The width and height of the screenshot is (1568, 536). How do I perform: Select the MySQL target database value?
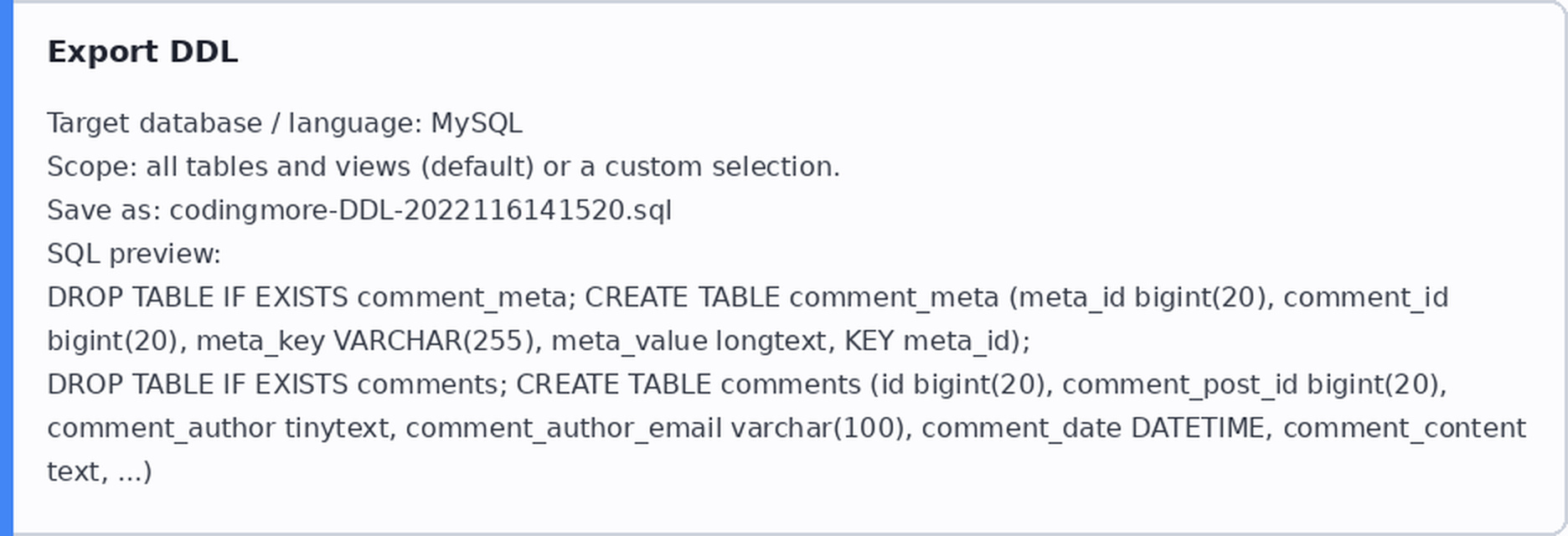point(477,123)
